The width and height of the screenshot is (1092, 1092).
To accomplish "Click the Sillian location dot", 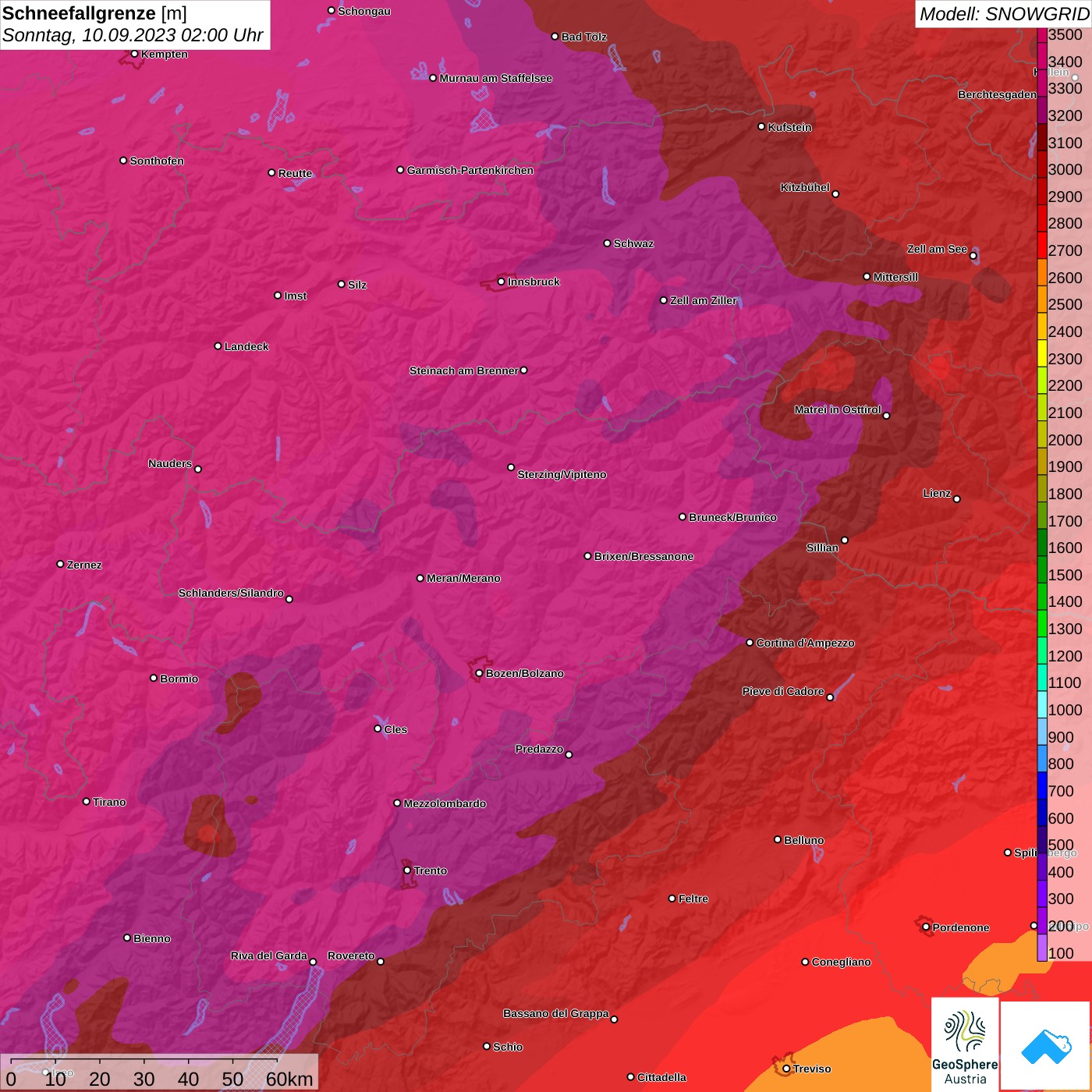I will (x=845, y=540).
